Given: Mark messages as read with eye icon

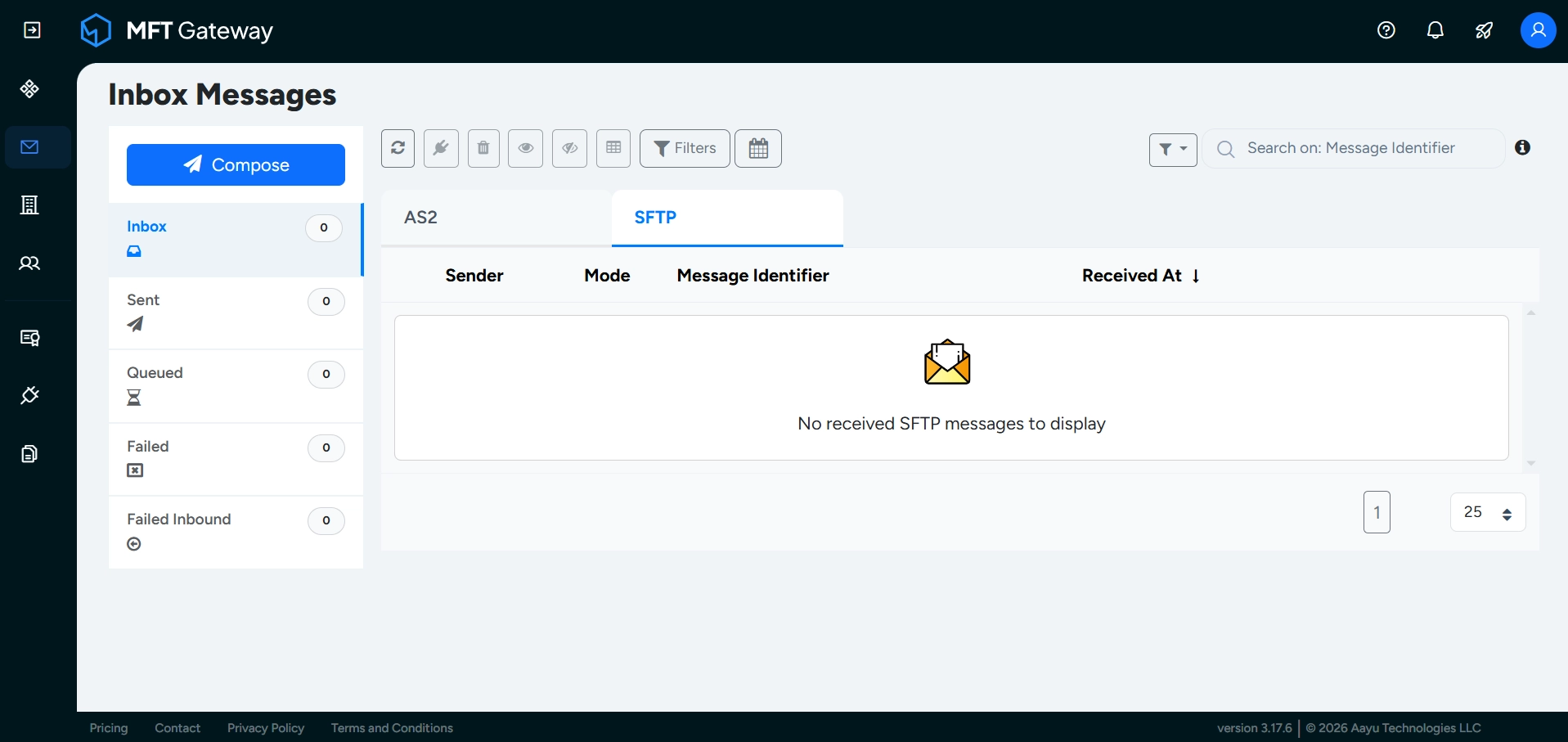Looking at the screenshot, I should coord(526,148).
